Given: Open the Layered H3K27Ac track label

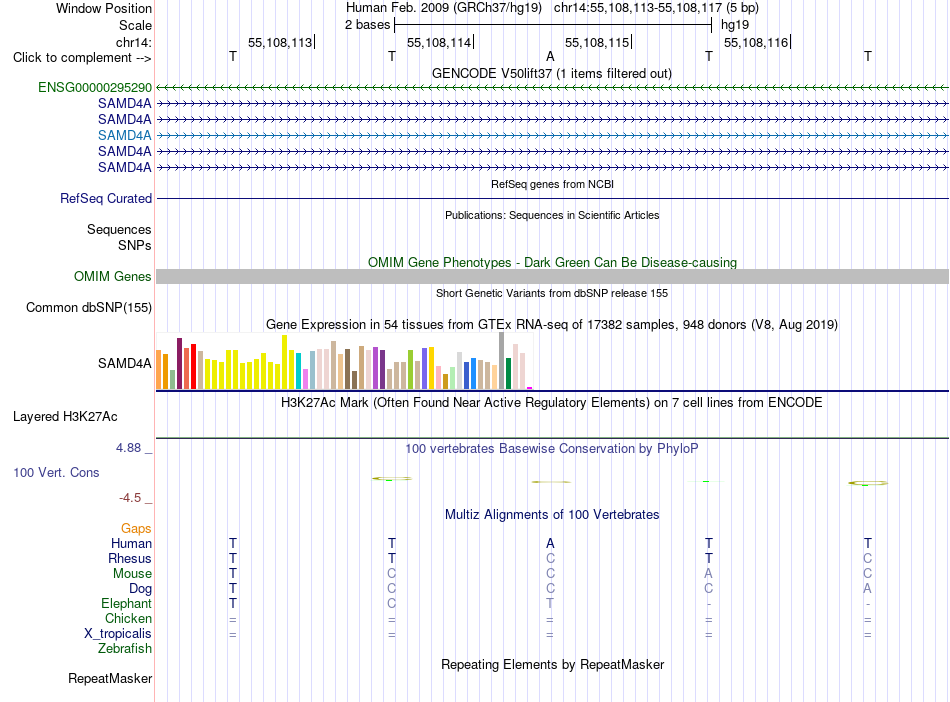Looking at the screenshot, I should (65, 417).
